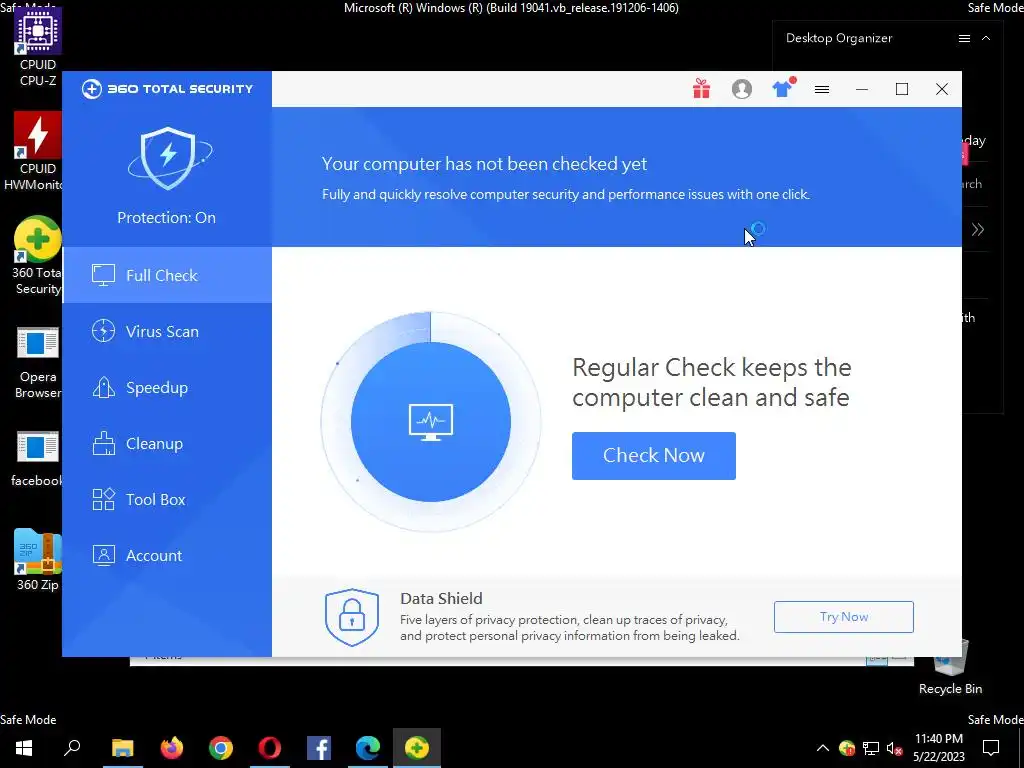Switch to Virus Scan section
The height and width of the screenshot is (768, 1024).
point(167,331)
